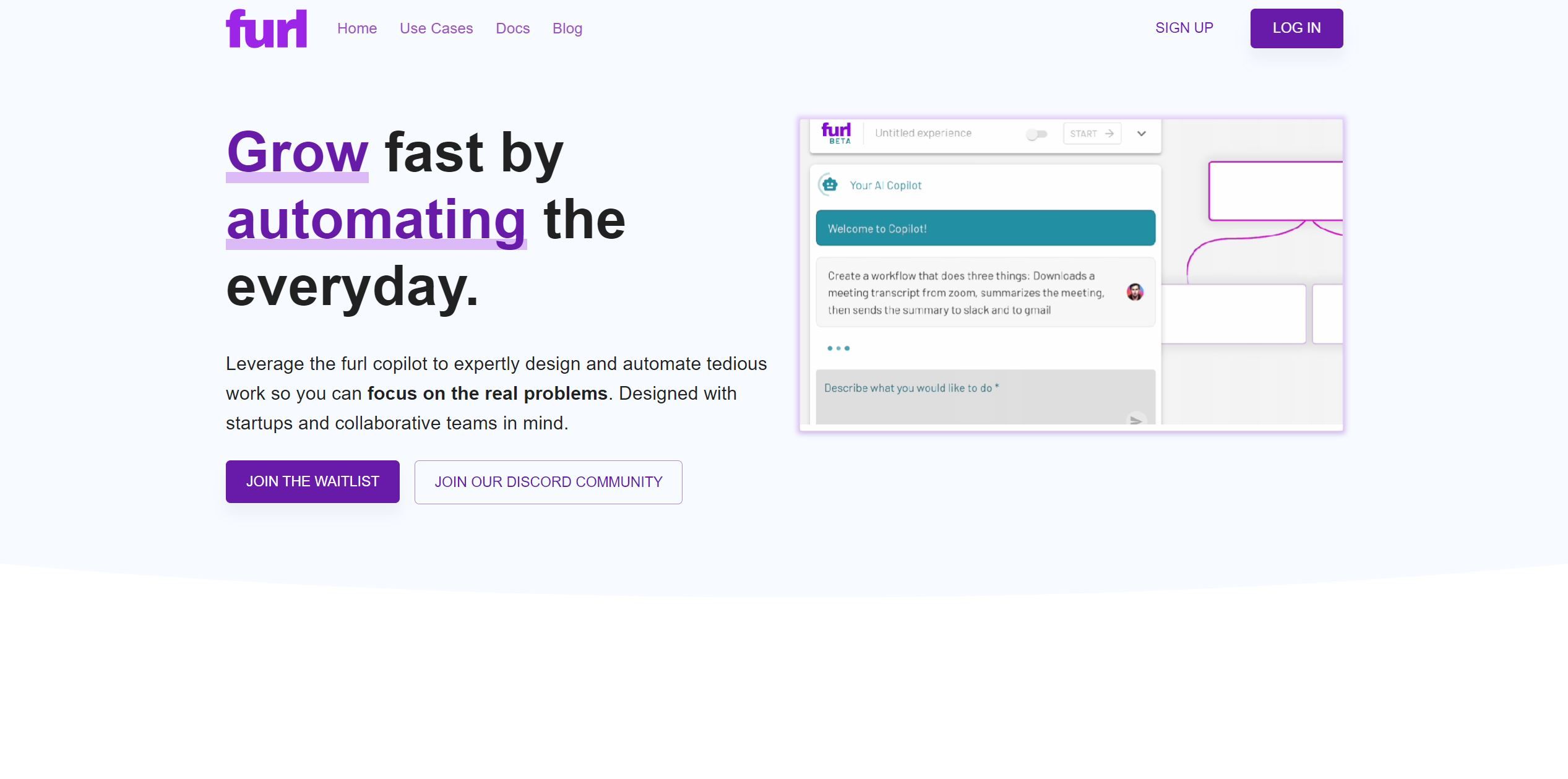
Task: Click the robot icon beside Your AI Copilot
Action: click(829, 184)
